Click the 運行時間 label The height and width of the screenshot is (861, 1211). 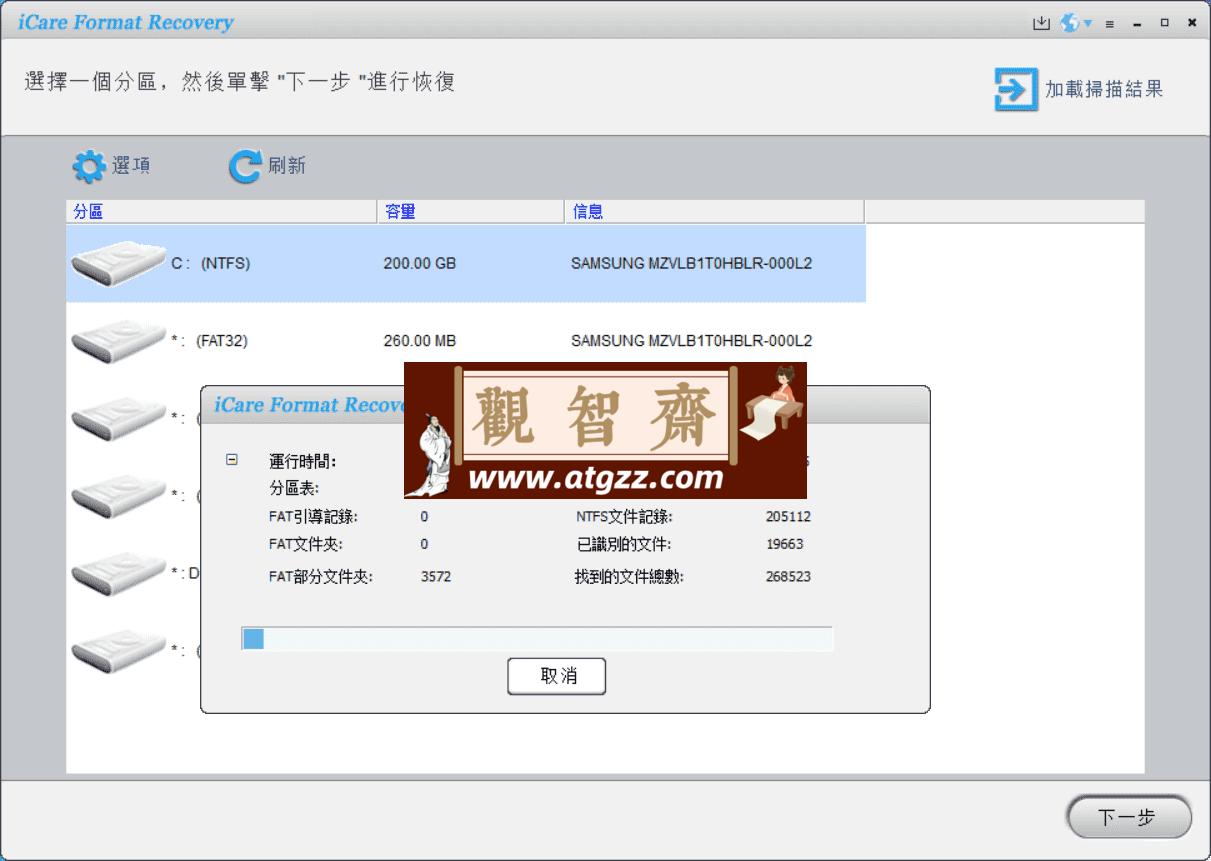tap(303, 461)
